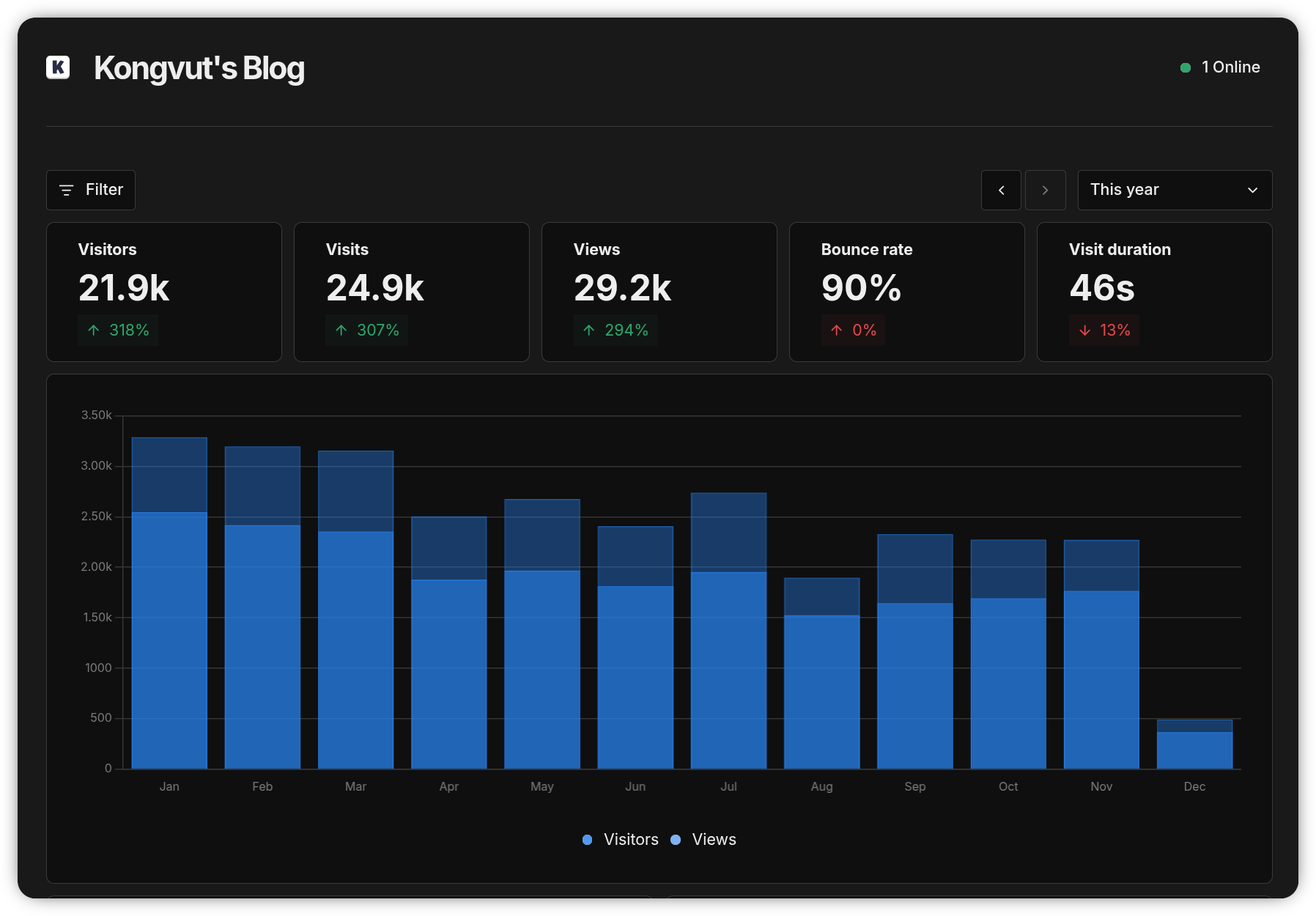Image resolution: width=1316 pixels, height=916 pixels.
Task: Toggle Views series in chart legend
Action: tap(713, 840)
